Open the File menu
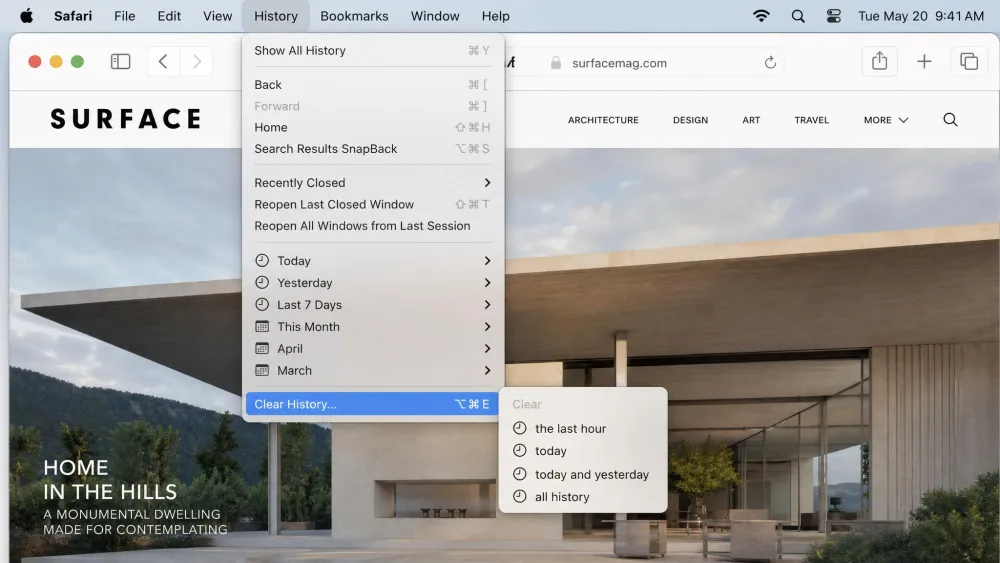Screen dimensions: 1000x563 124,16
